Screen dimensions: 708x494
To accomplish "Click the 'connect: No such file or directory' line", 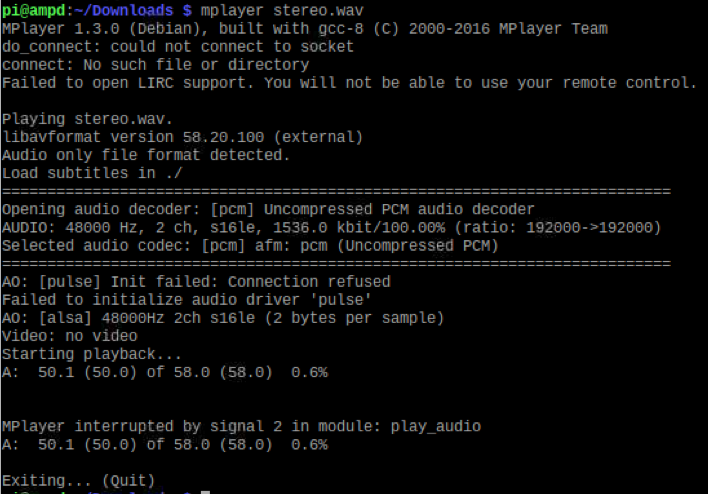I will 156,64.
